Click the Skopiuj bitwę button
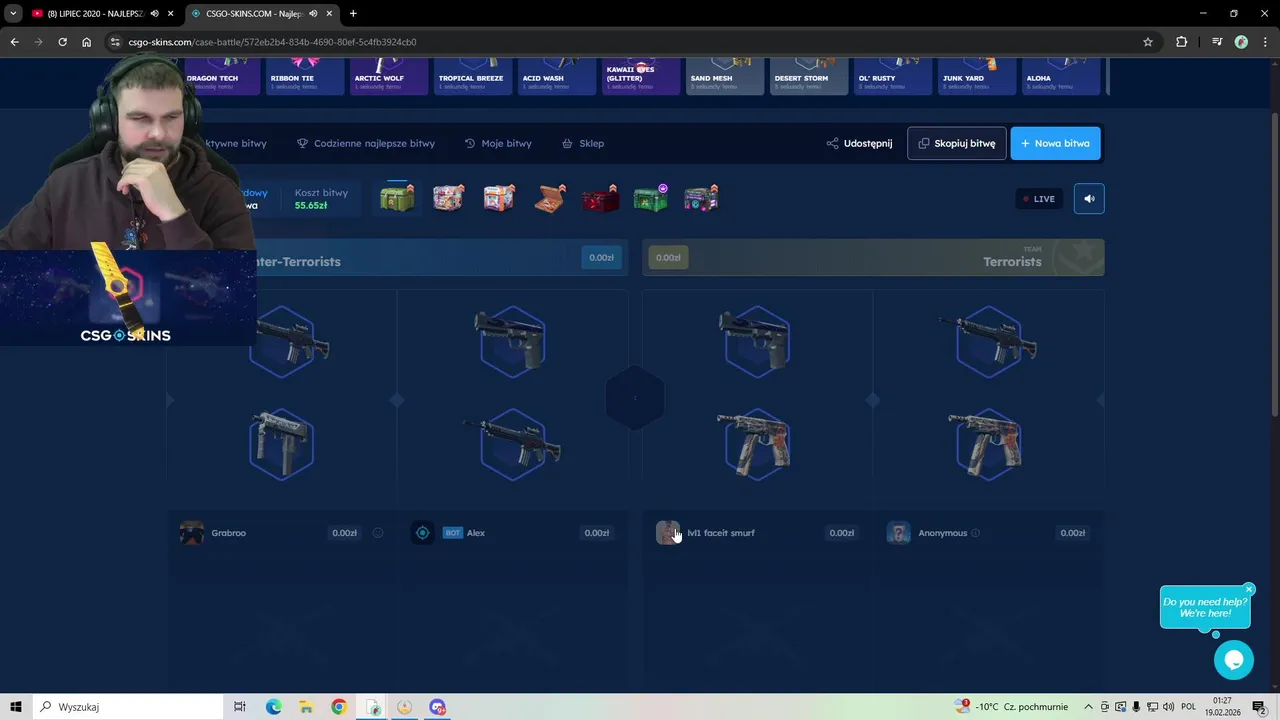This screenshot has width=1280, height=720. click(957, 143)
